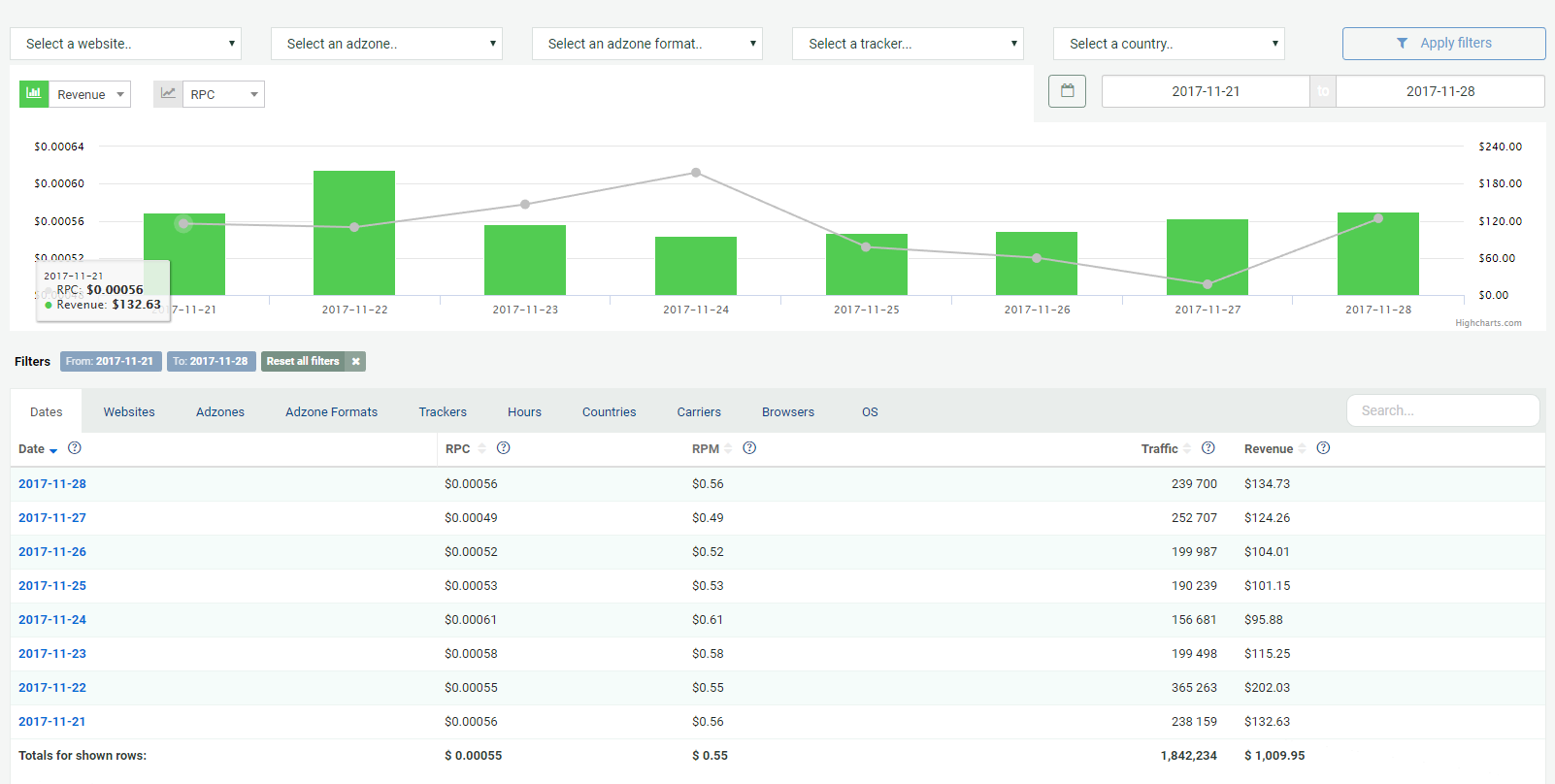Open the 2017-11-28 date link
This screenshot has height=784, width=1555.
tap(52, 484)
